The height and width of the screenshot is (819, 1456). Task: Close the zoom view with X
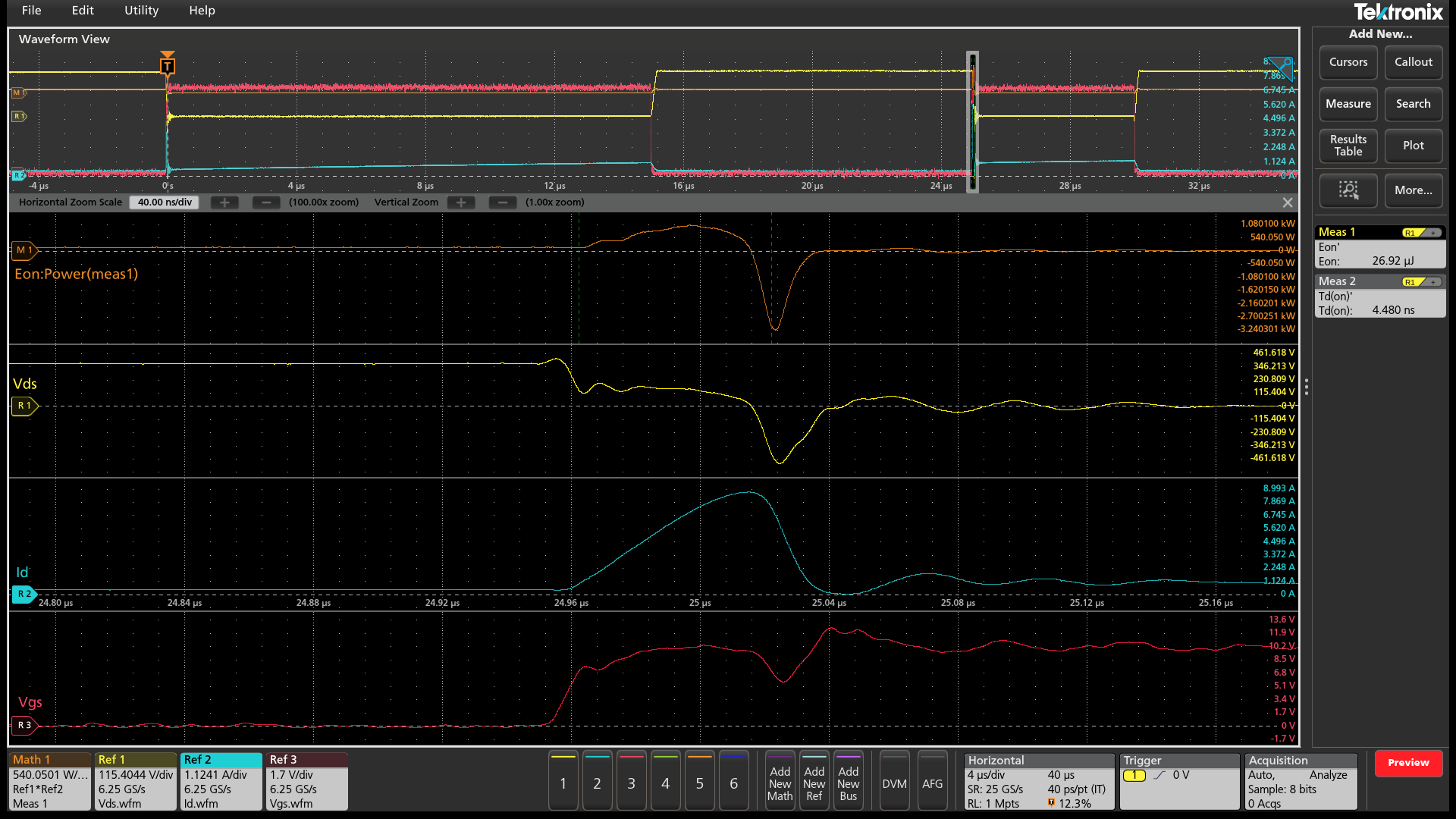point(1287,202)
